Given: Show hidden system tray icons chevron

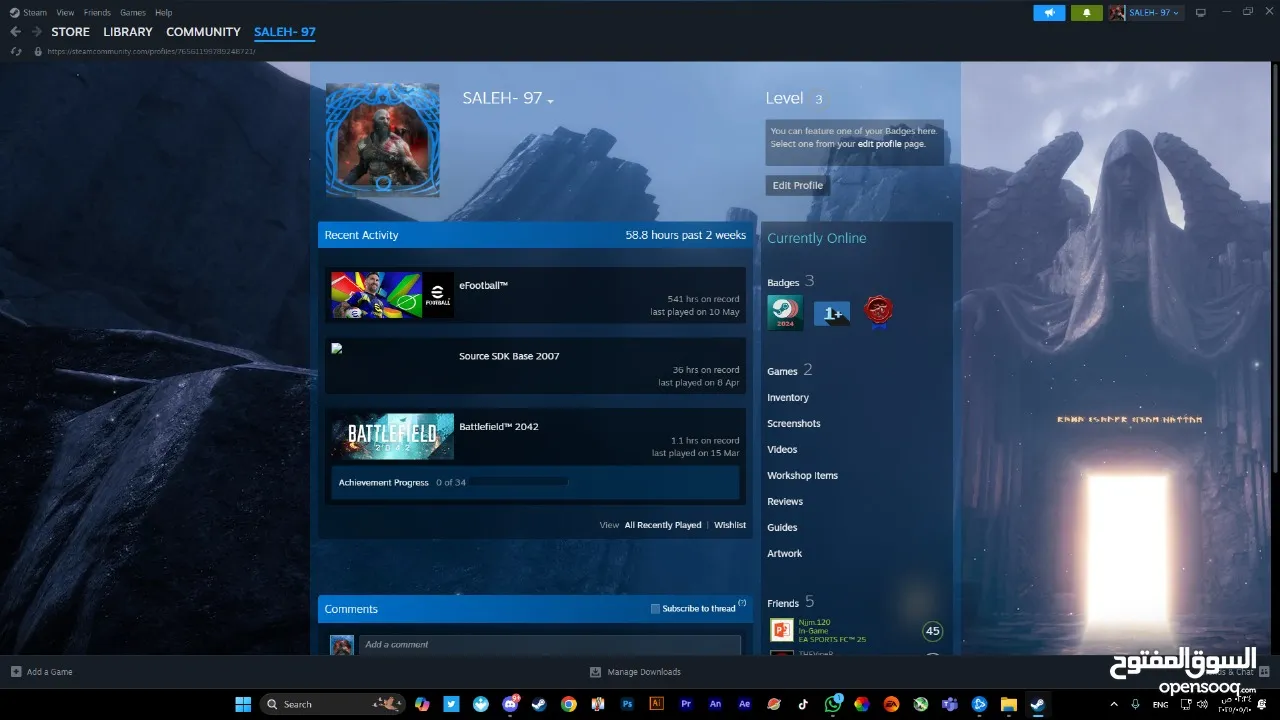Looking at the screenshot, I should [x=1114, y=704].
